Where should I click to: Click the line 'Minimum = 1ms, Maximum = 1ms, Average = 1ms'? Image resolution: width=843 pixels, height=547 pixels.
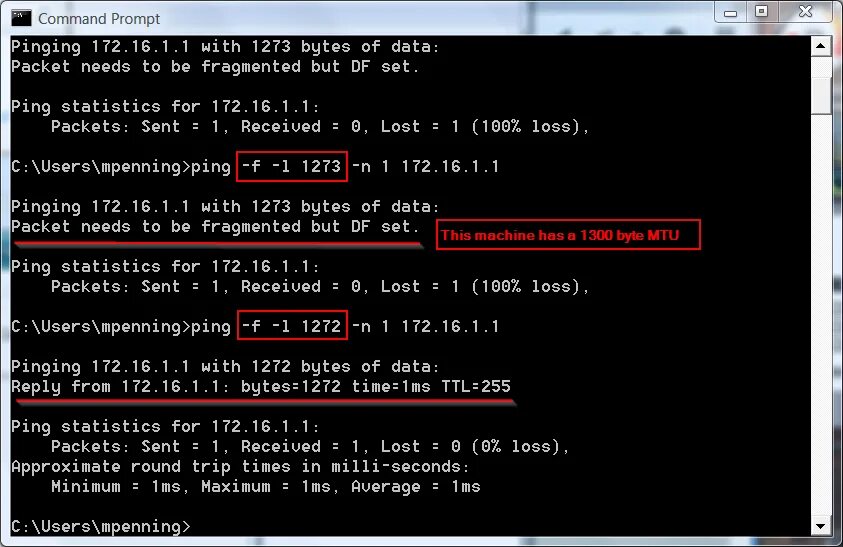pos(266,487)
